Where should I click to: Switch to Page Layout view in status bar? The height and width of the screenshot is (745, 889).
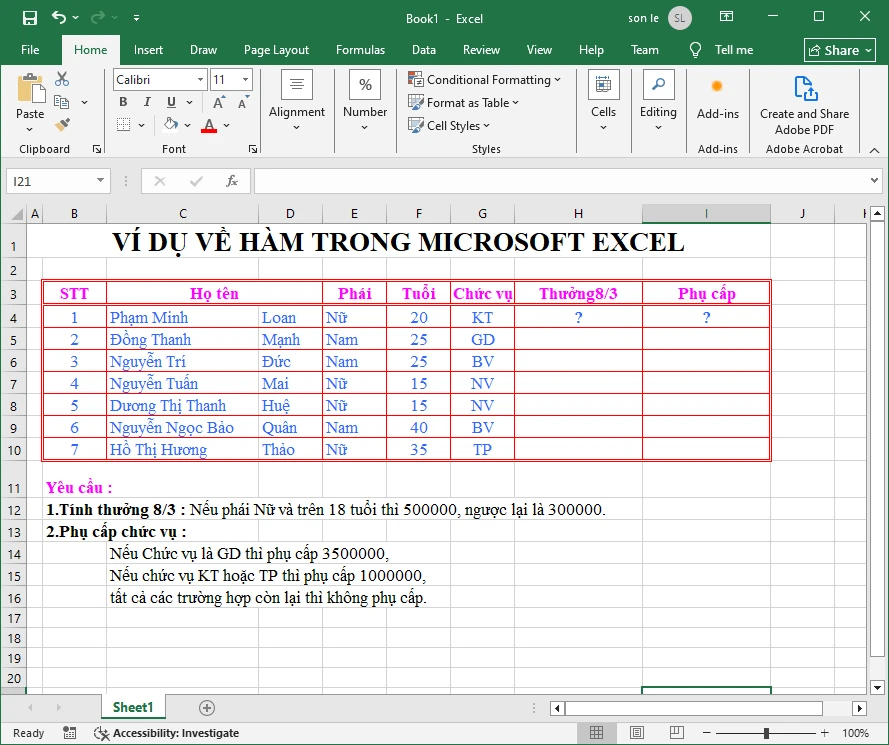636,733
